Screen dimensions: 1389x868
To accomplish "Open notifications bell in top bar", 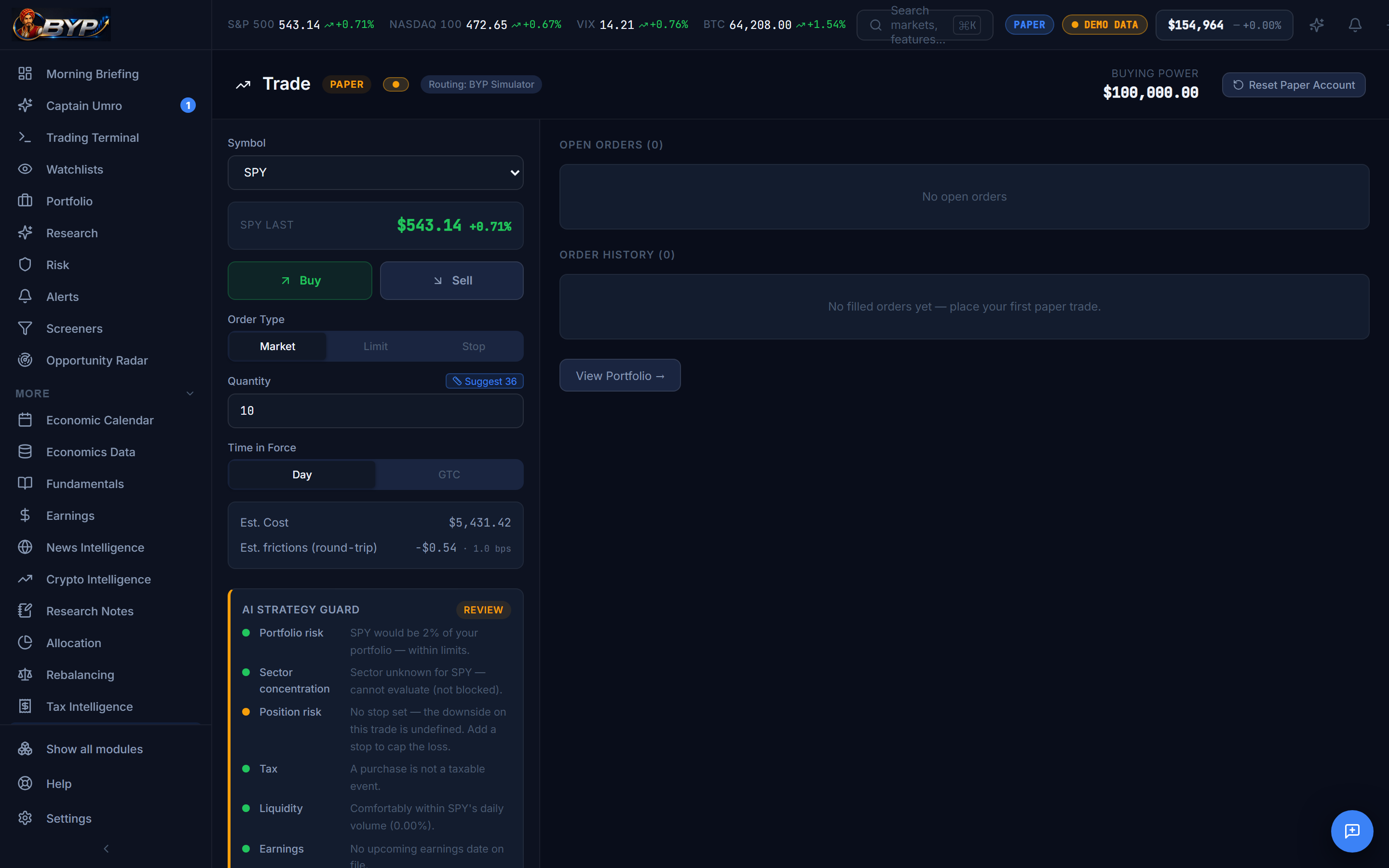I will point(1355,25).
